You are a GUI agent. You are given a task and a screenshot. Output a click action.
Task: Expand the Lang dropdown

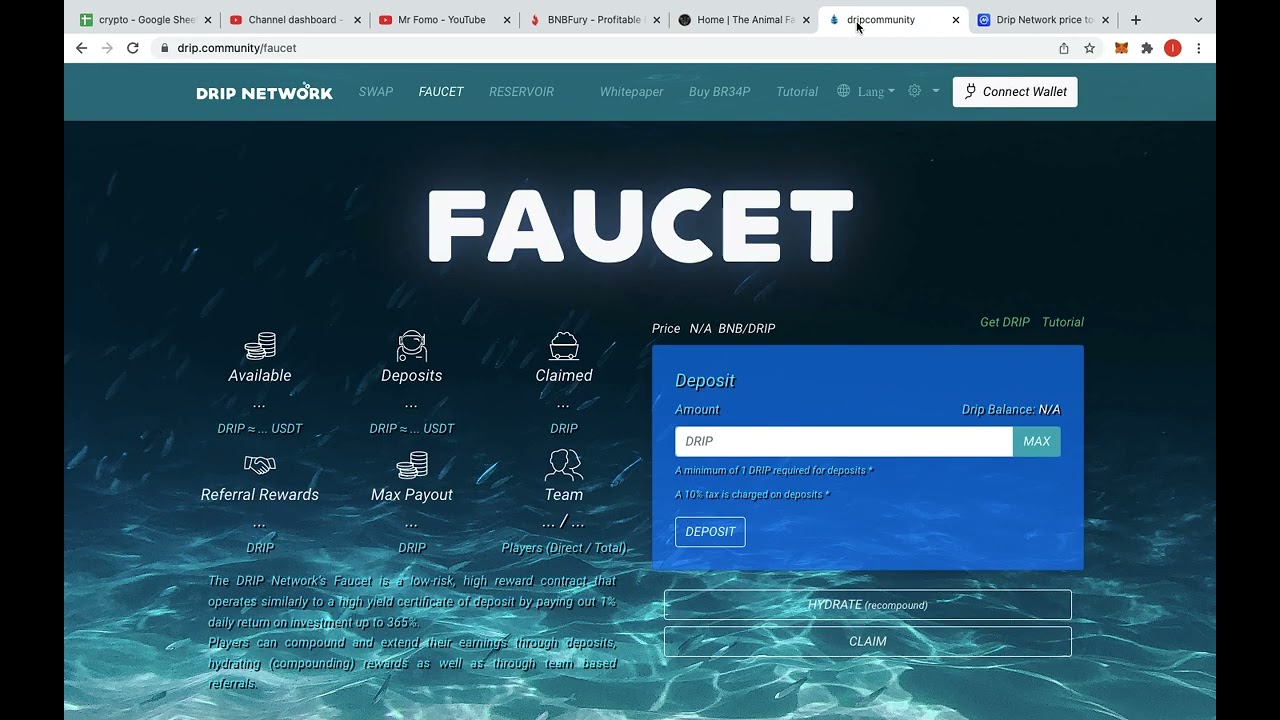[x=876, y=91]
